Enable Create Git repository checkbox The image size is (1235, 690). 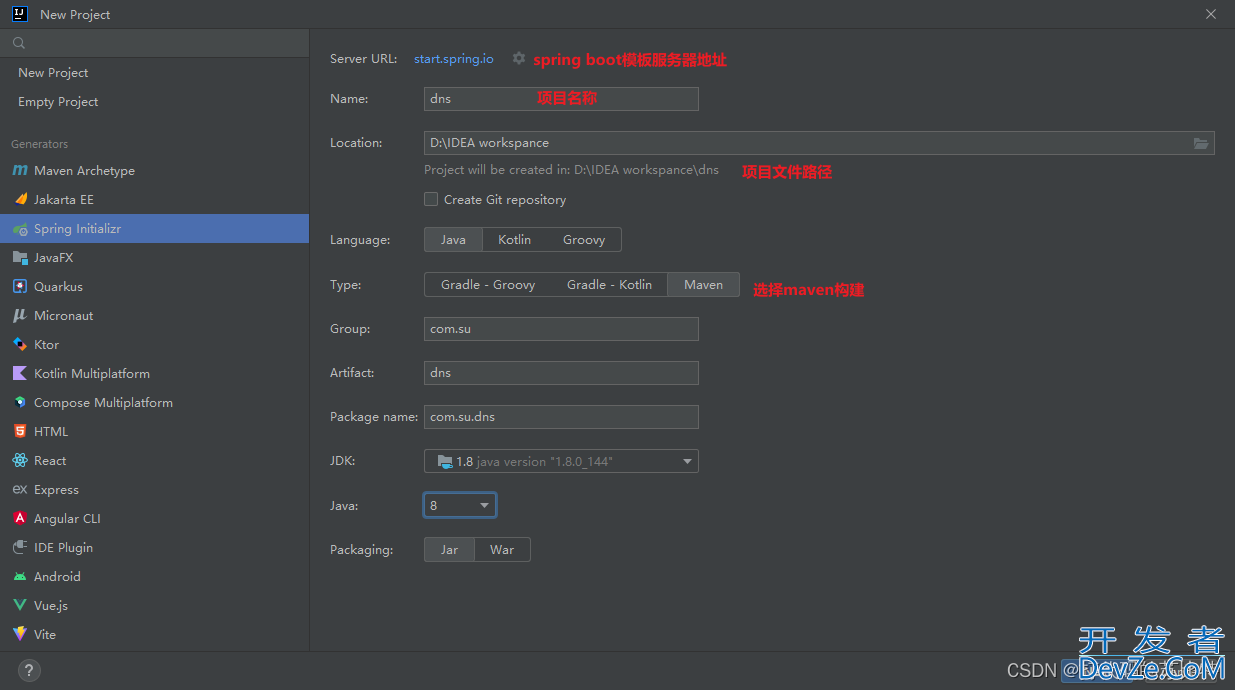click(431, 199)
